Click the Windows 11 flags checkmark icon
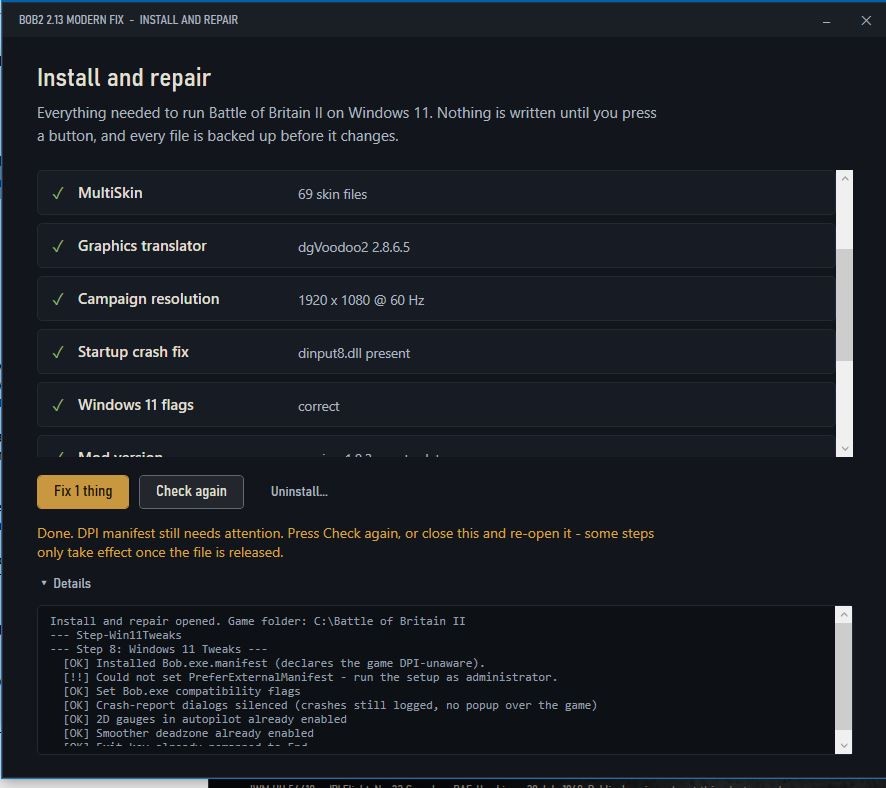This screenshot has height=788, width=886. coord(58,406)
